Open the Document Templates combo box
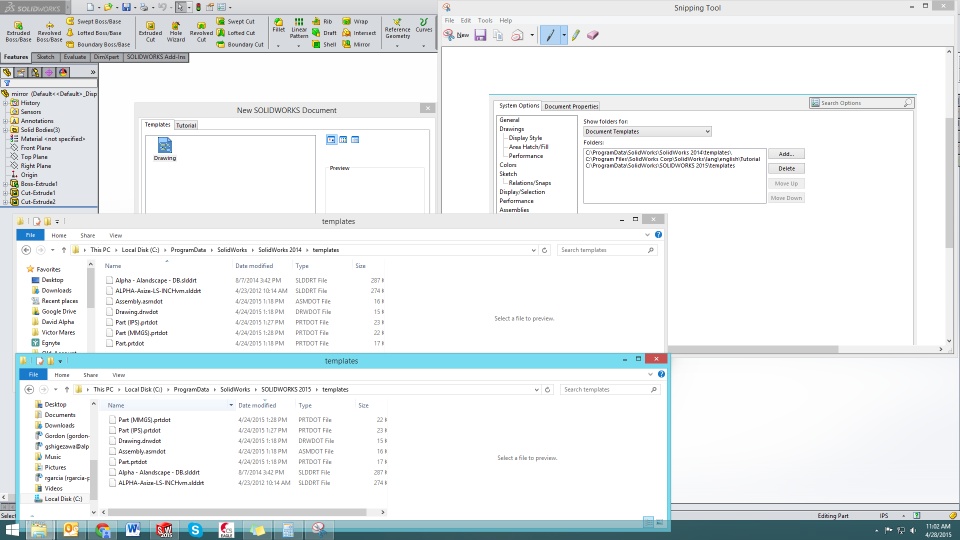The image size is (960, 540). click(647, 132)
